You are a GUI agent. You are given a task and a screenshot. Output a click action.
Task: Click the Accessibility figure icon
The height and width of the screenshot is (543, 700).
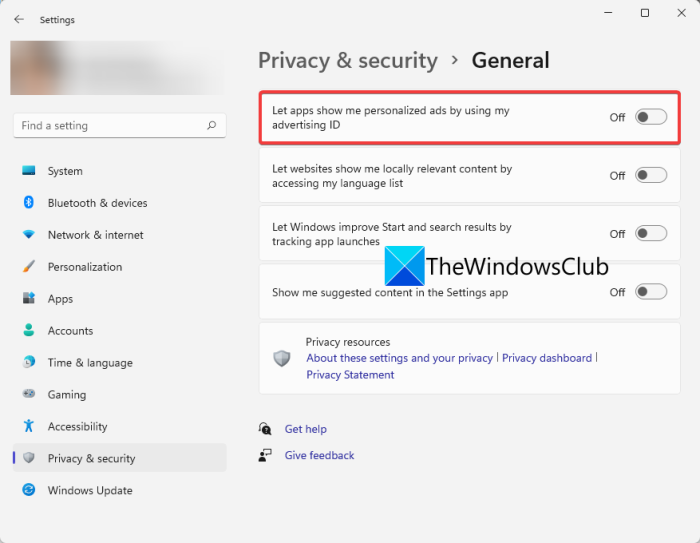29,427
